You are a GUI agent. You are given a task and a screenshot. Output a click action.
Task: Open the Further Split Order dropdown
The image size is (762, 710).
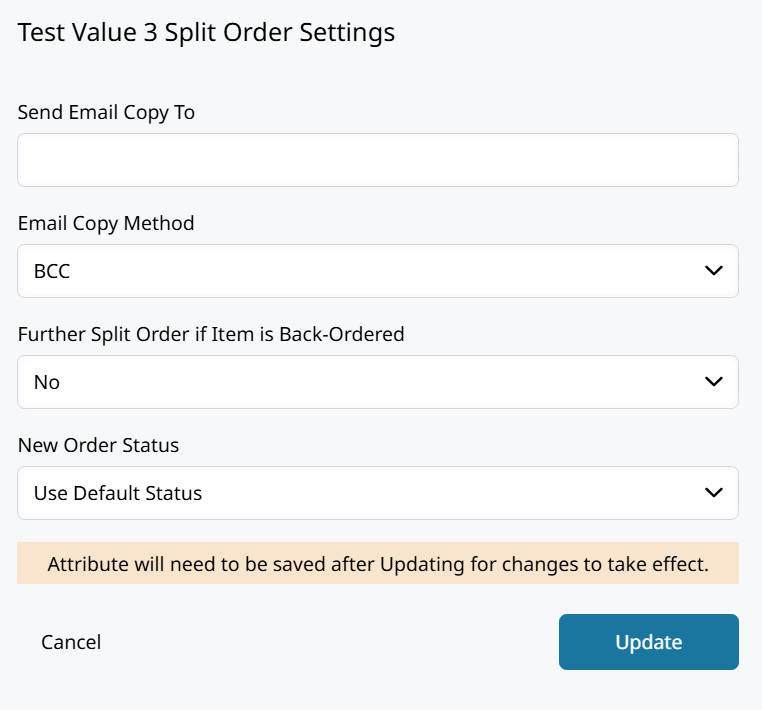pos(378,382)
